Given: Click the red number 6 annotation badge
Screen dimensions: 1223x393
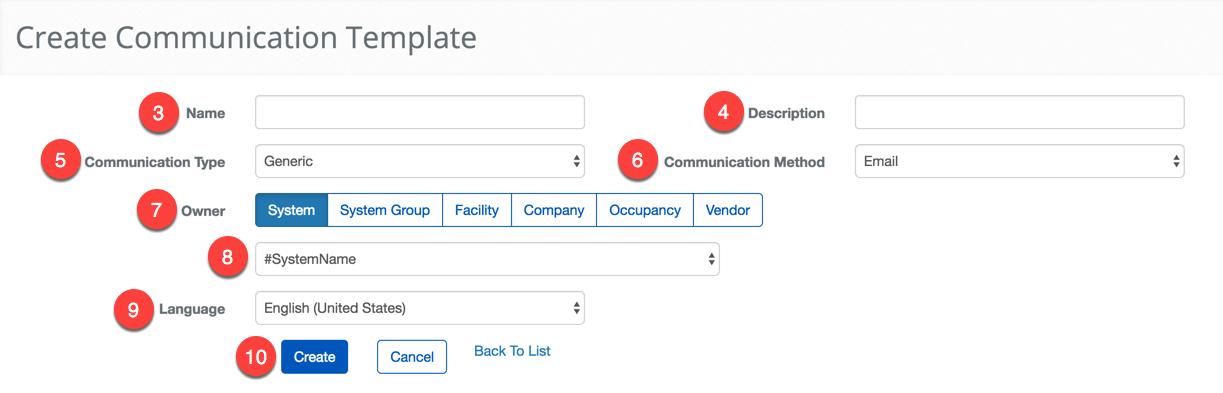Looking at the screenshot, I should coord(638,161).
